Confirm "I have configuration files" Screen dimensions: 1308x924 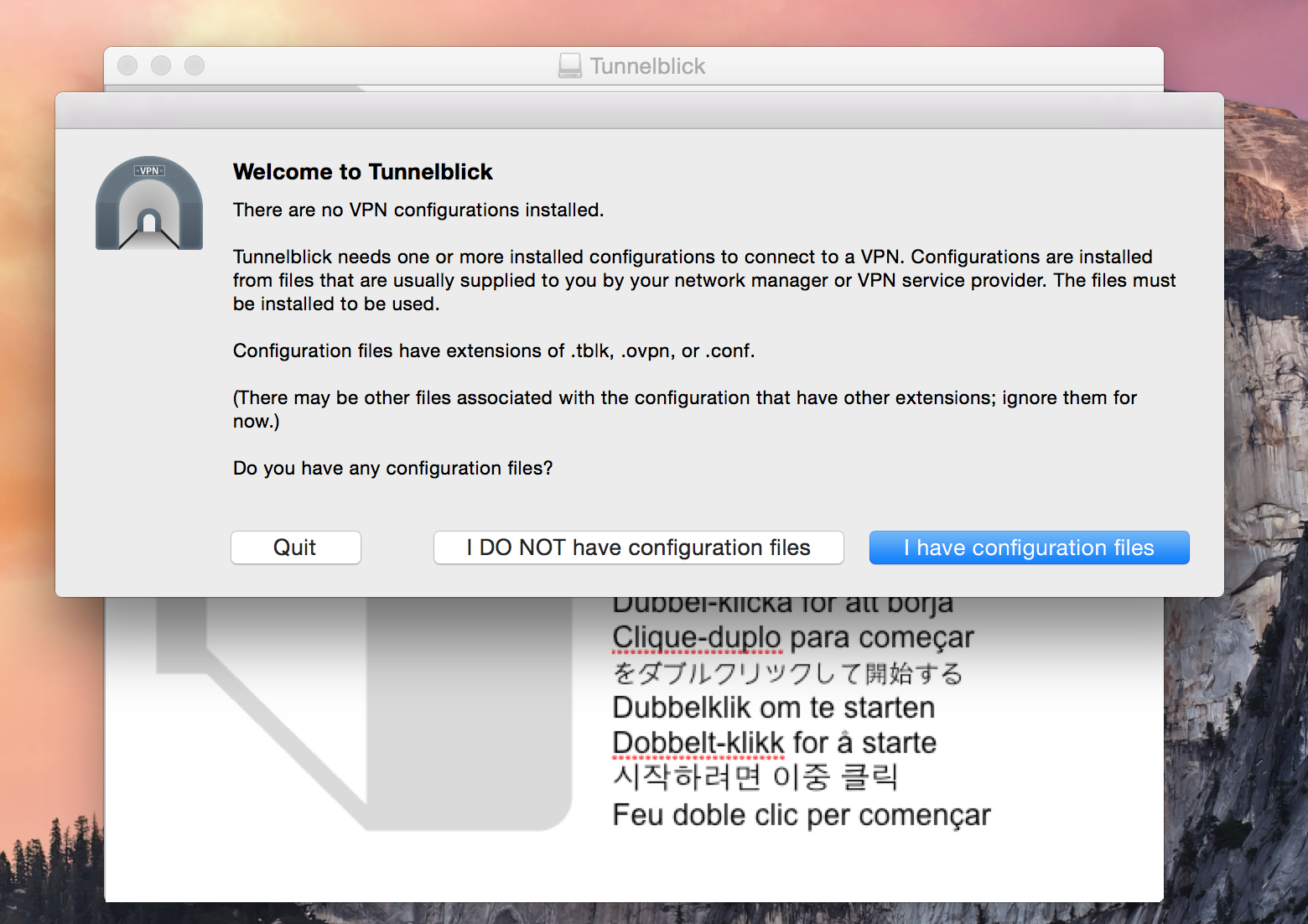[1029, 548]
